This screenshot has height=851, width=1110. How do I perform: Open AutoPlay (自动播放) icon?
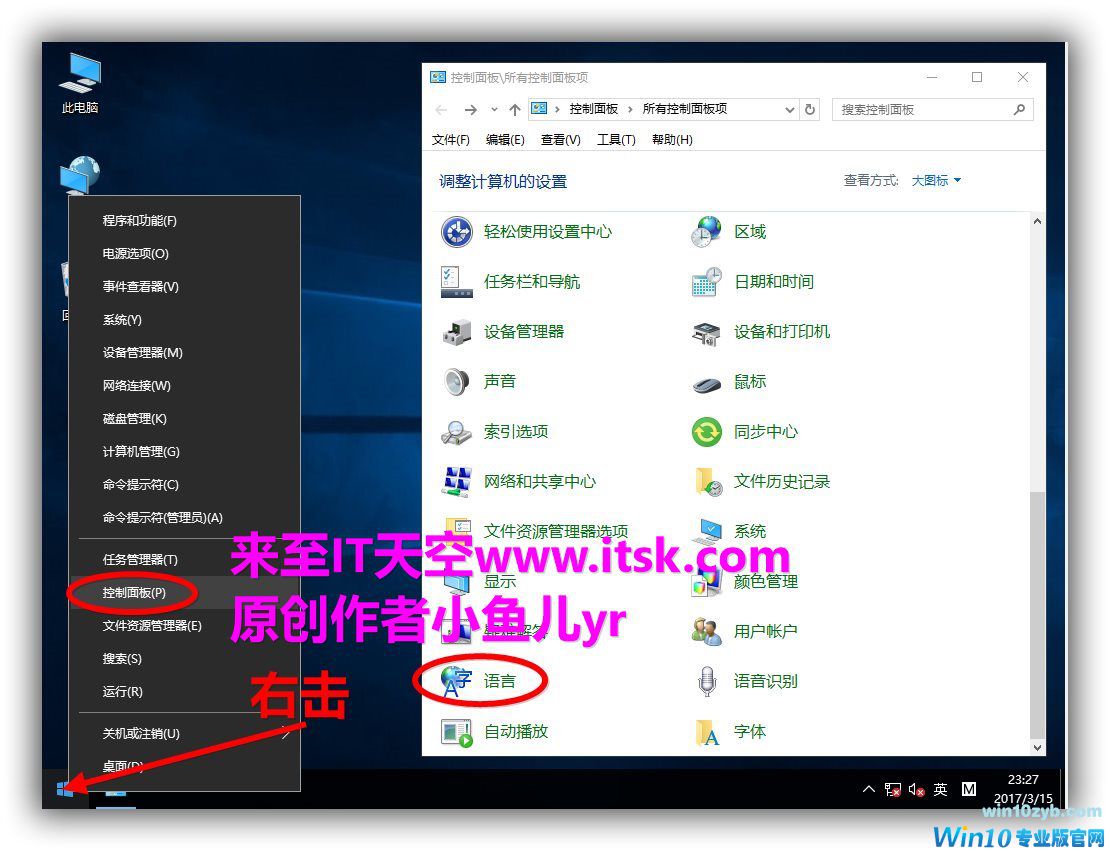point(457,731)
